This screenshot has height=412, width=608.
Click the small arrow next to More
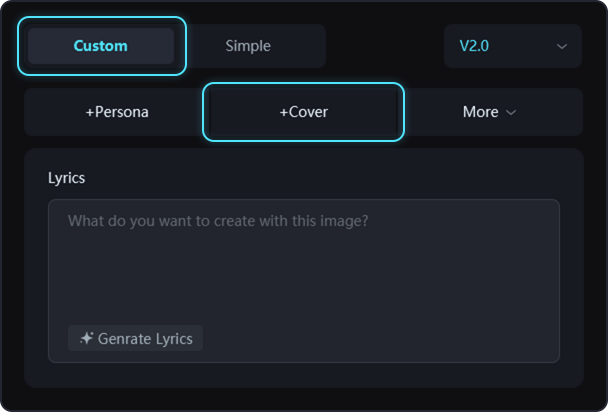[x=512, y=112]
